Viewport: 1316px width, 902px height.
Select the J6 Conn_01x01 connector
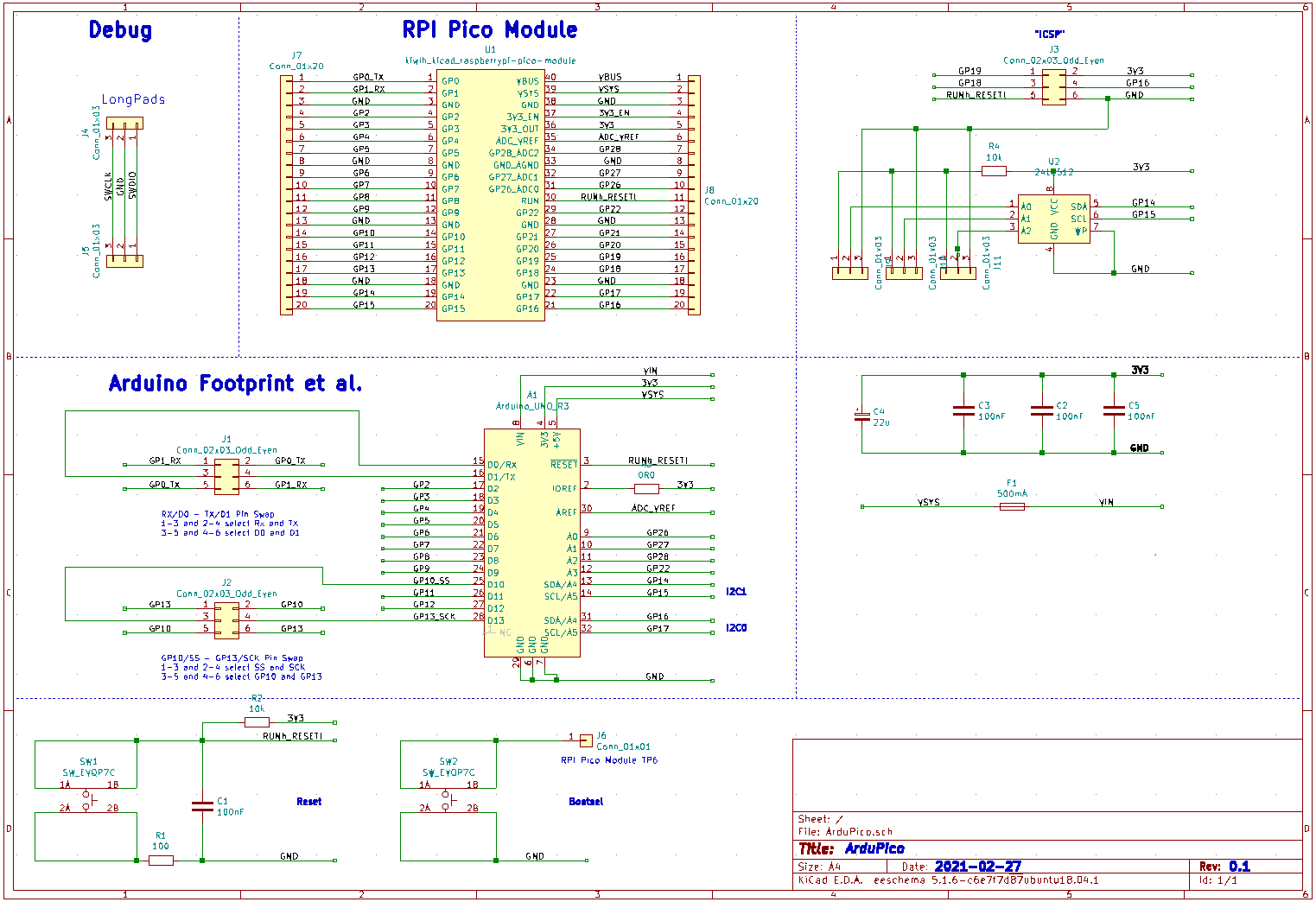pos(586,740)
